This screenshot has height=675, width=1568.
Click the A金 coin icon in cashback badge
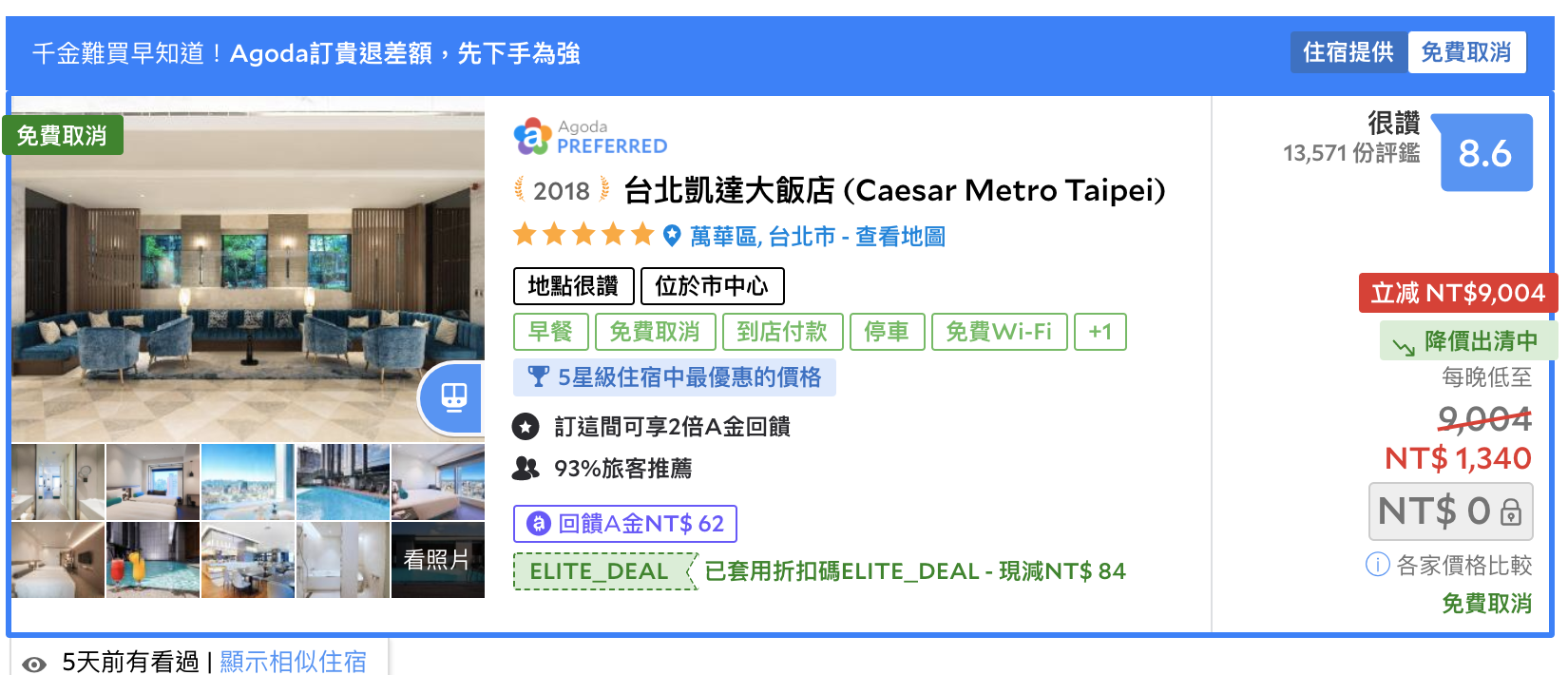click(539, 523)
